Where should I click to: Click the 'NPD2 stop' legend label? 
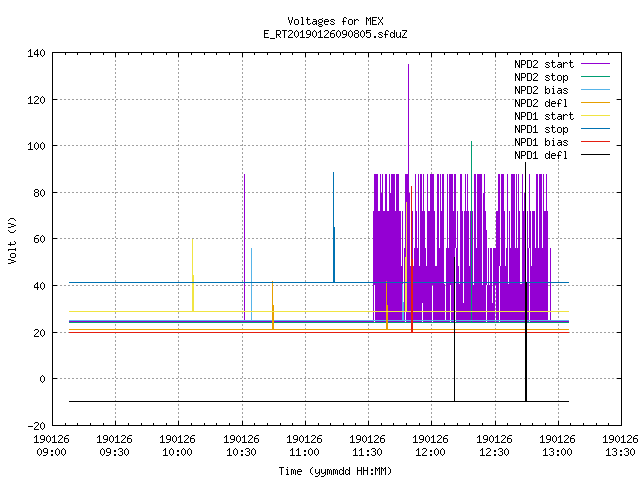tap(541, 77)
